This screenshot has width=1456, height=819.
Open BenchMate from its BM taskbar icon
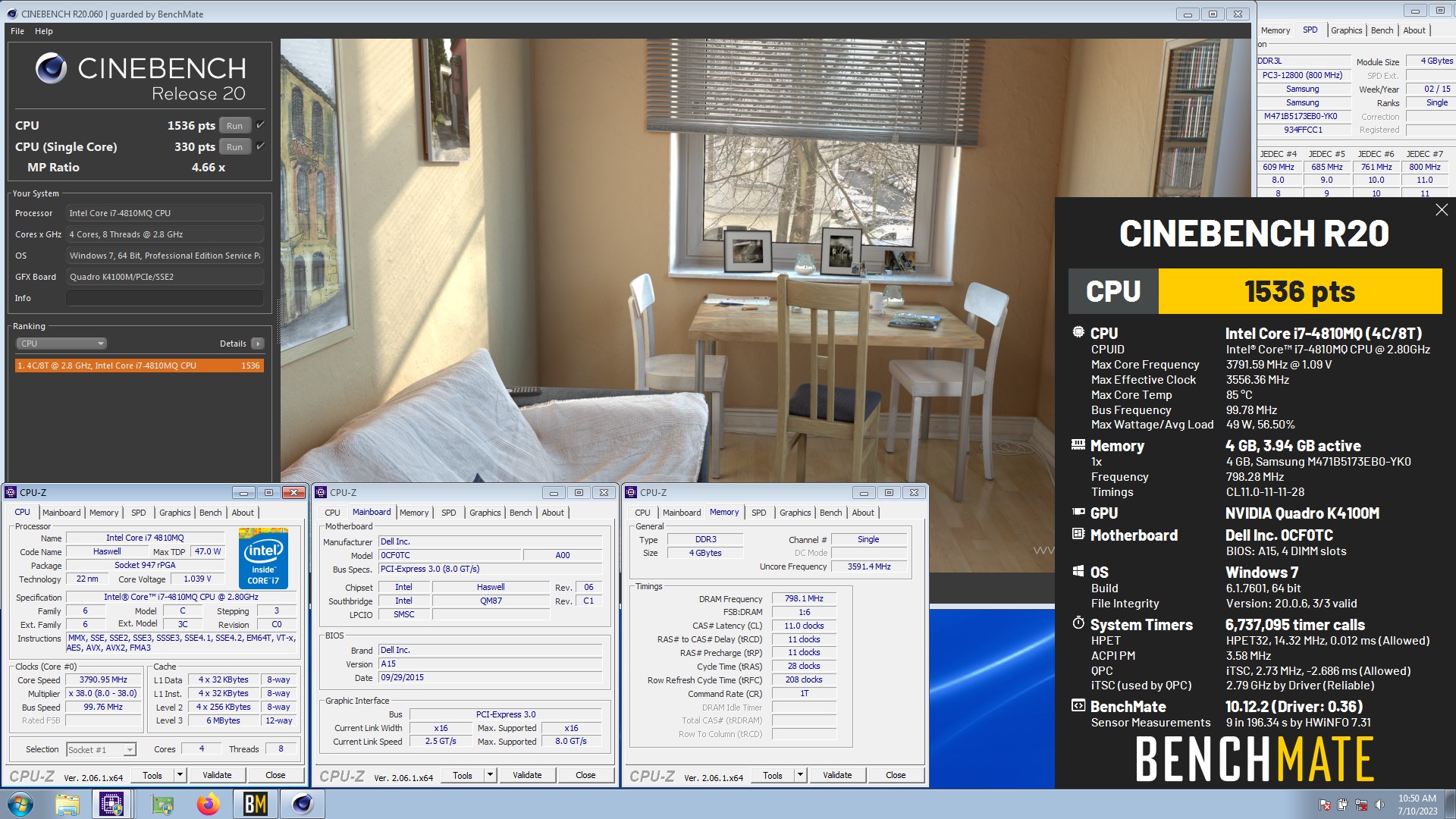pos(255,804)
